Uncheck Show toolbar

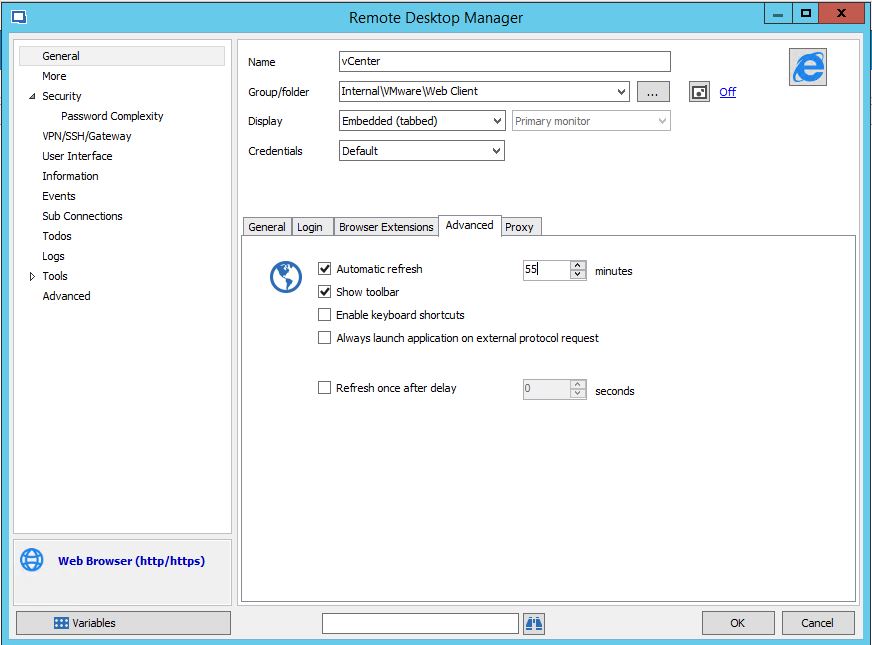[x=325, y=291]
